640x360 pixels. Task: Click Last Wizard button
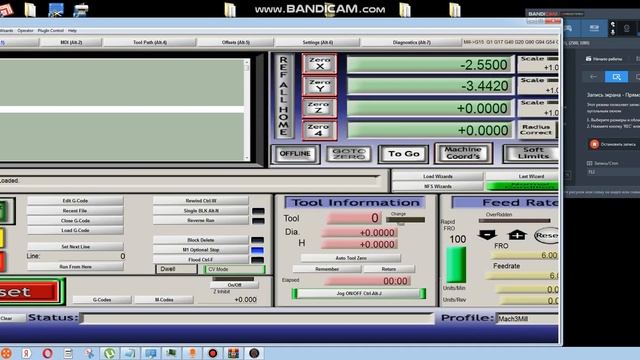coord(522,176)
